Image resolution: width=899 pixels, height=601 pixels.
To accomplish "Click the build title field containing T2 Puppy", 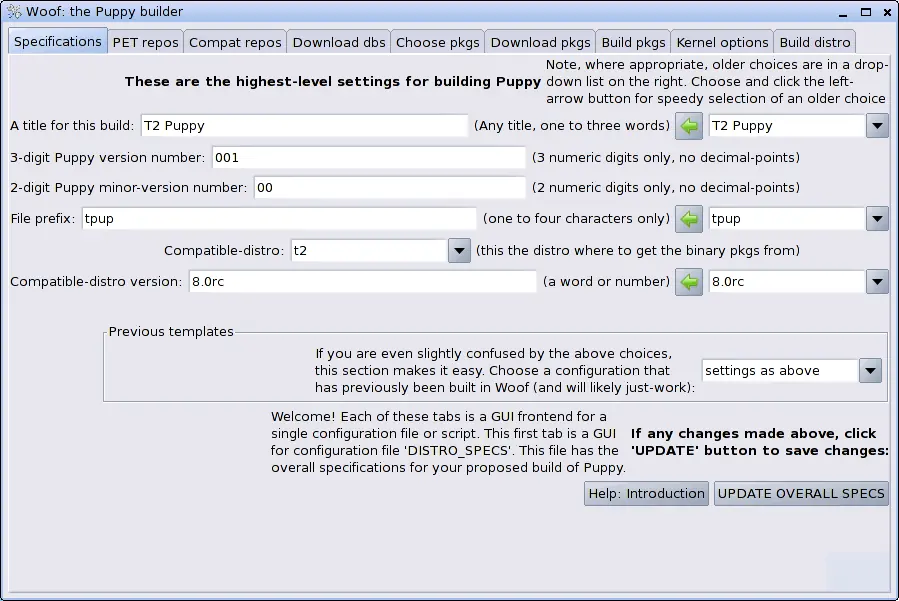I will coord(304,126).
